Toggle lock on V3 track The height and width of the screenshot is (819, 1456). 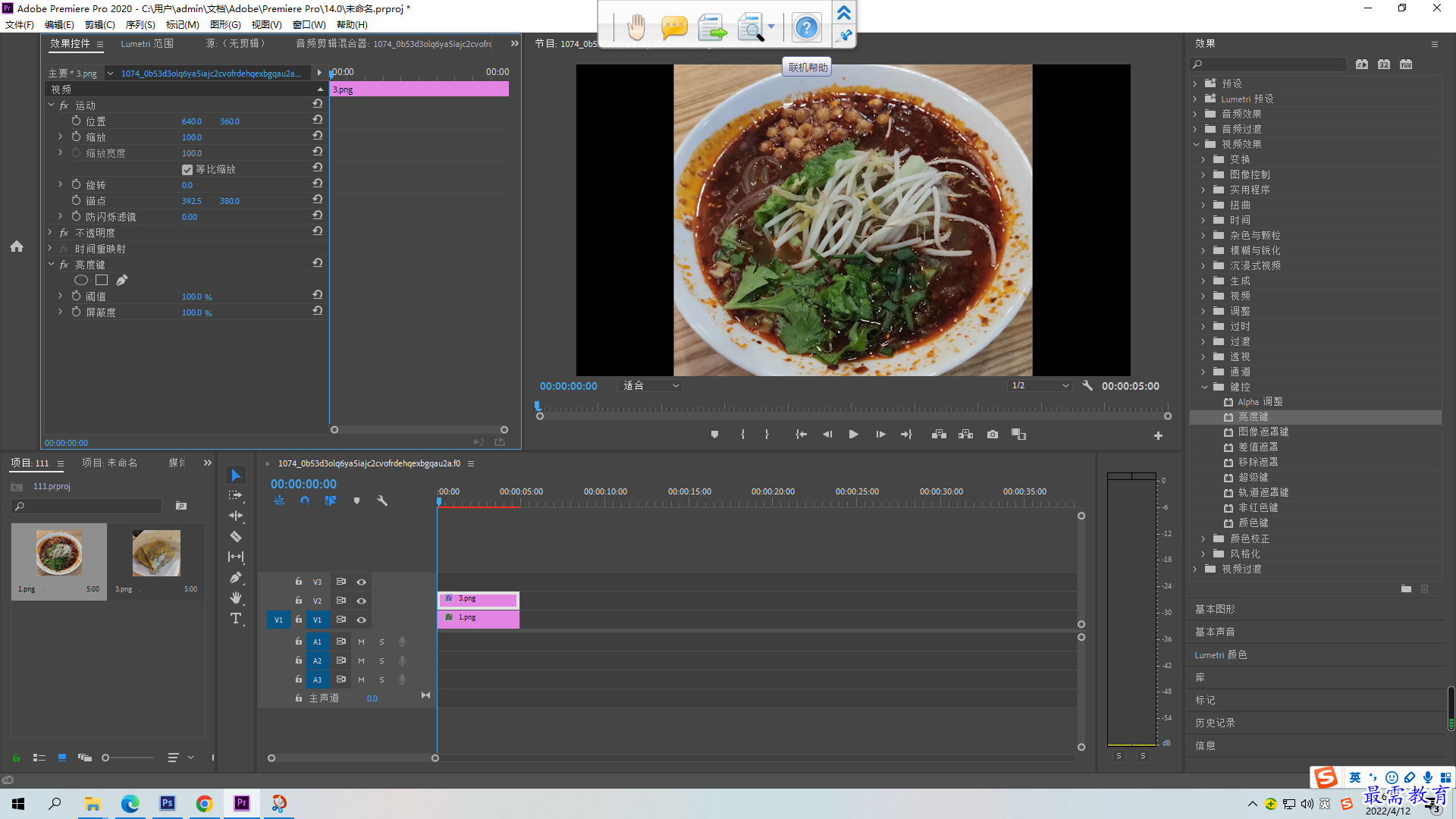click(299, 582)
